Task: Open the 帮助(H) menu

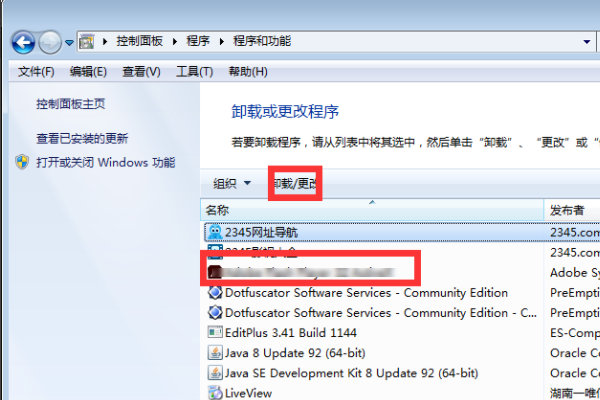Action: point(248,72)
